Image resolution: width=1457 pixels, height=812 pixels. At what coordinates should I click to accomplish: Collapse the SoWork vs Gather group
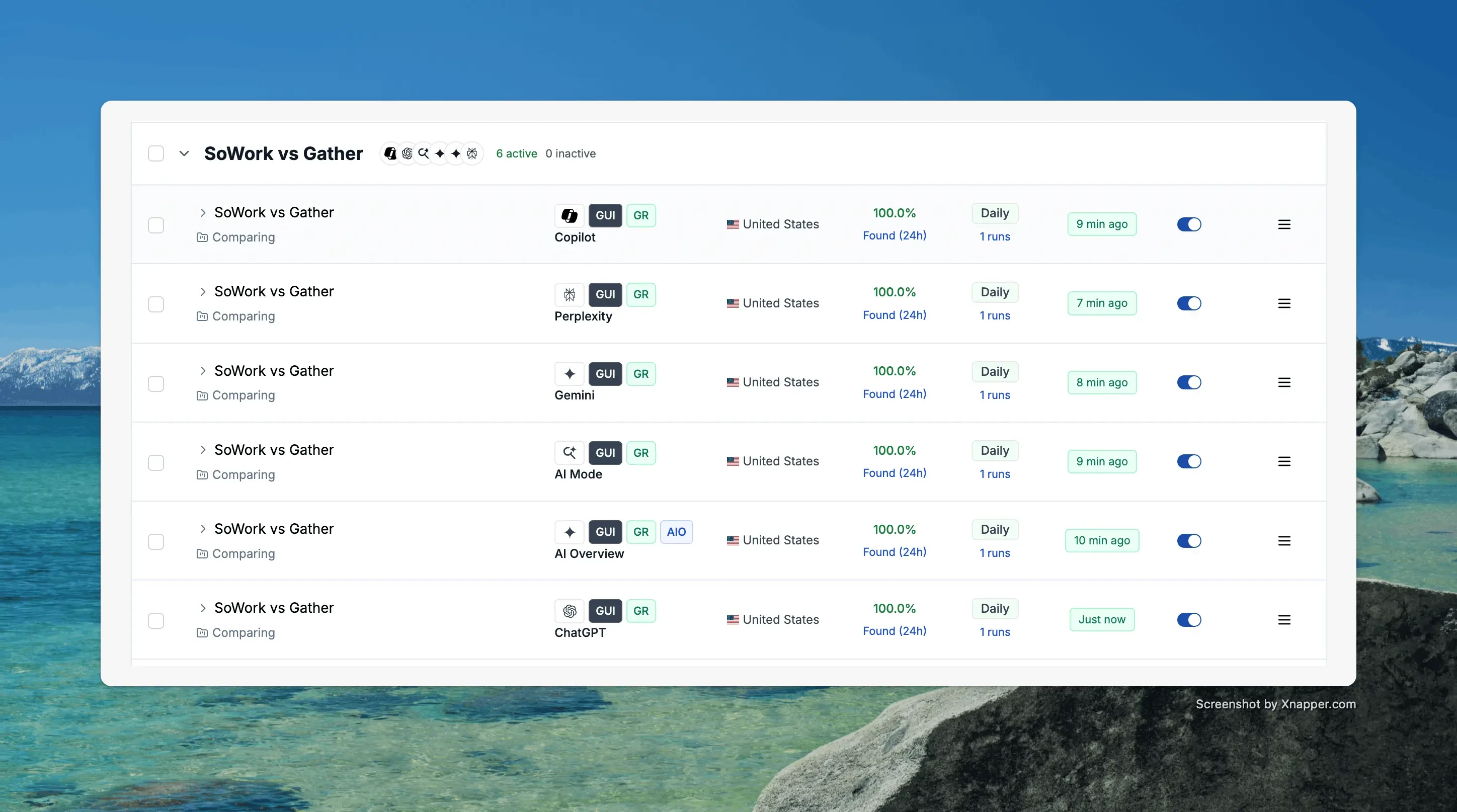tap(184, 153)
